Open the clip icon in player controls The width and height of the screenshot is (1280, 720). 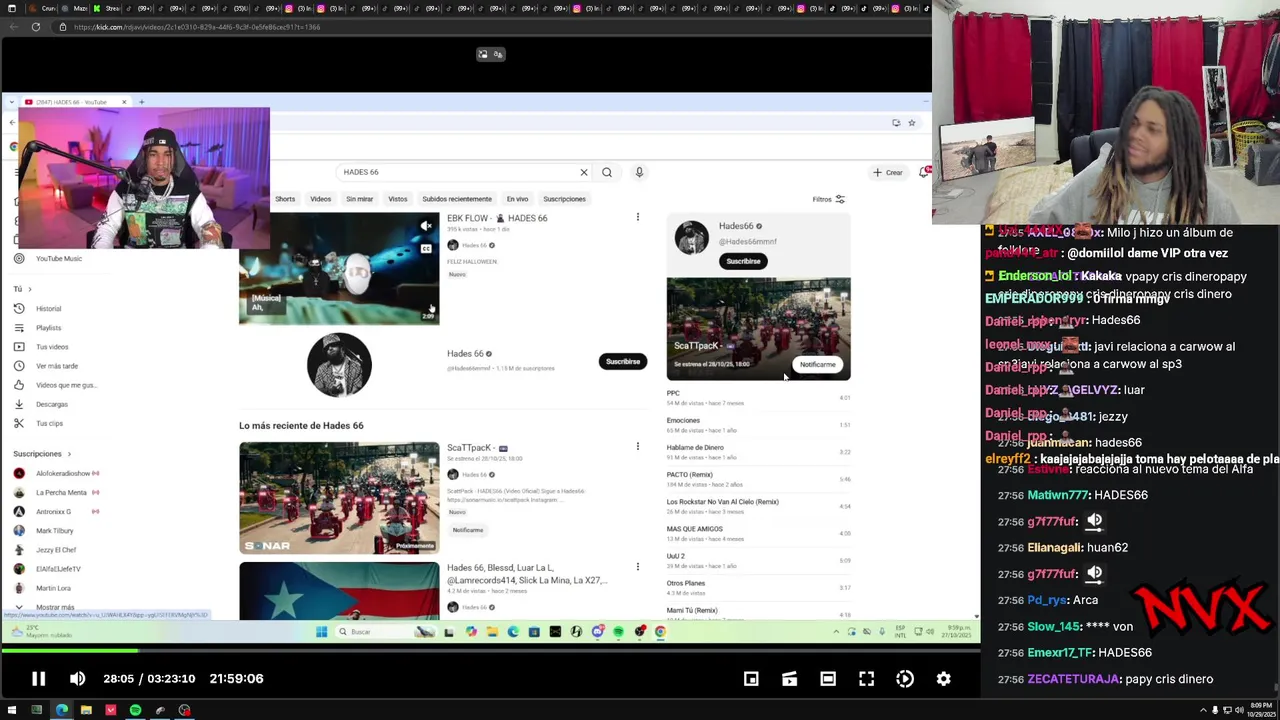(x=789, y=679)
